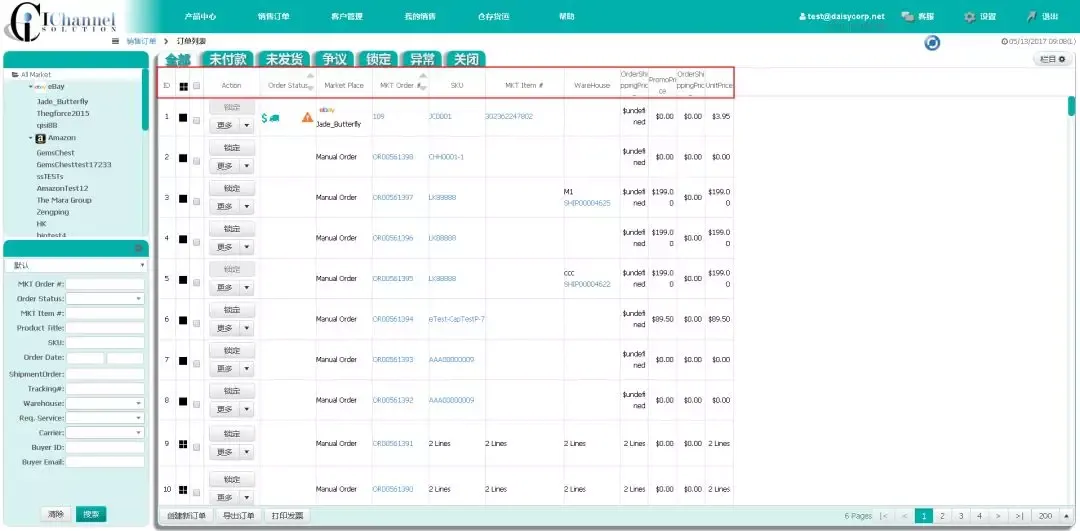Open the 默认 saved-search dropdown

(75, 265)
